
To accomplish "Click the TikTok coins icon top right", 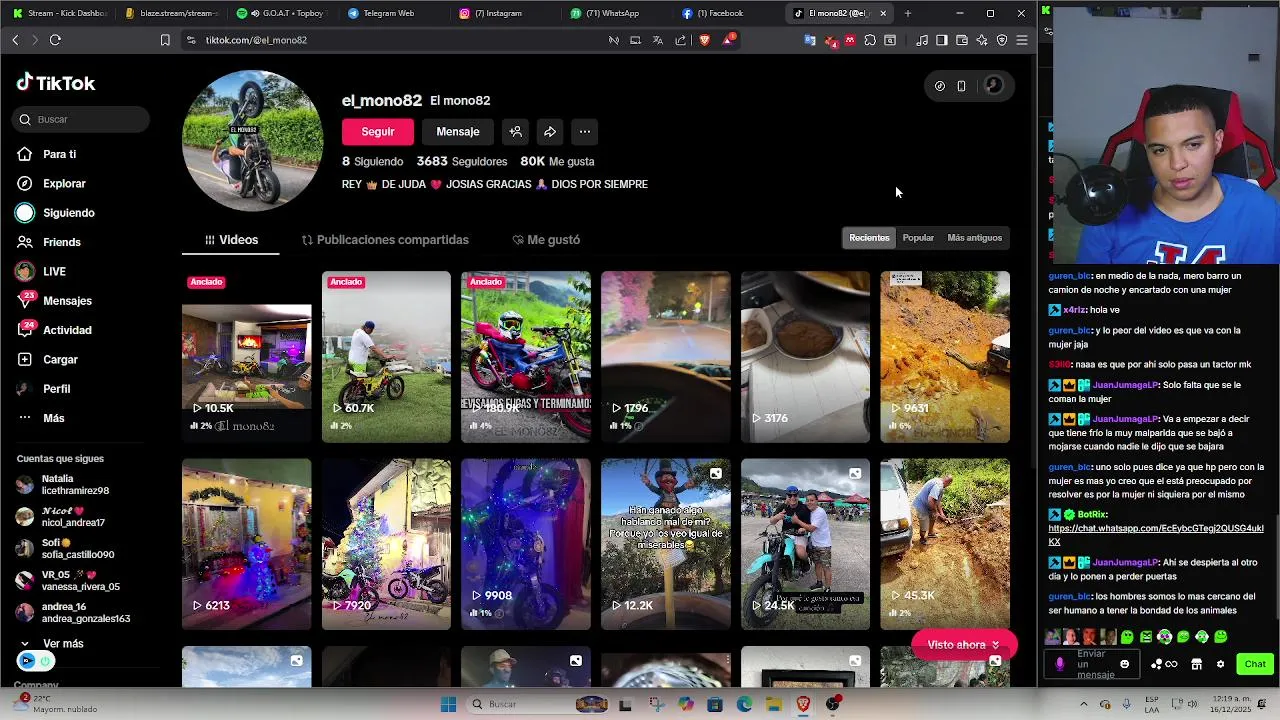I will 940,86.
